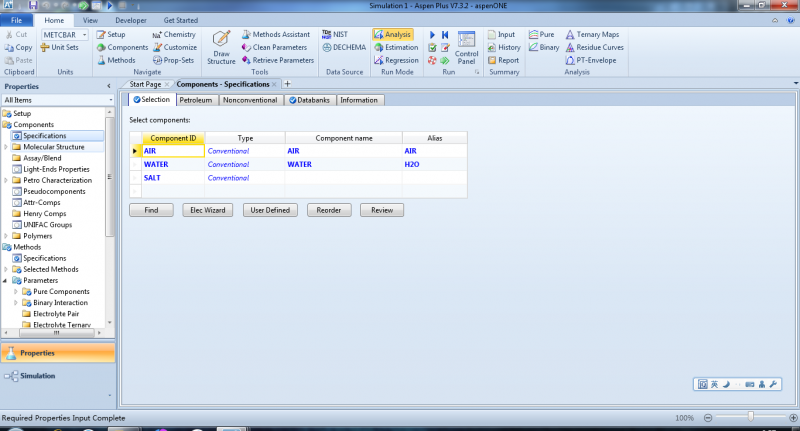Click Copy in the Clipboard group
800x431 pixels.
pyautogui.click(x=18, y=47)
